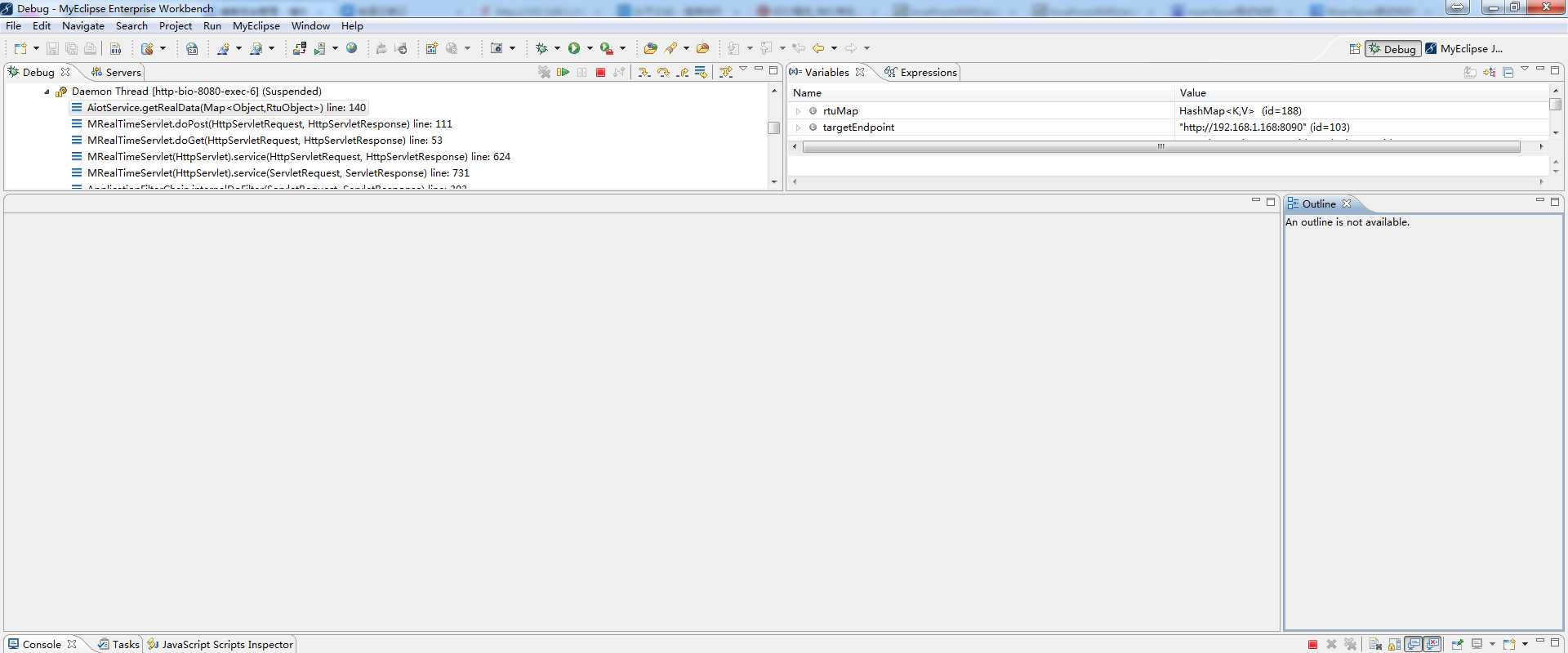The width and height of the screenshot is (1568, 653).
Task: Open the Help menu
Action: pyautogui.click(x=352, y=26)
